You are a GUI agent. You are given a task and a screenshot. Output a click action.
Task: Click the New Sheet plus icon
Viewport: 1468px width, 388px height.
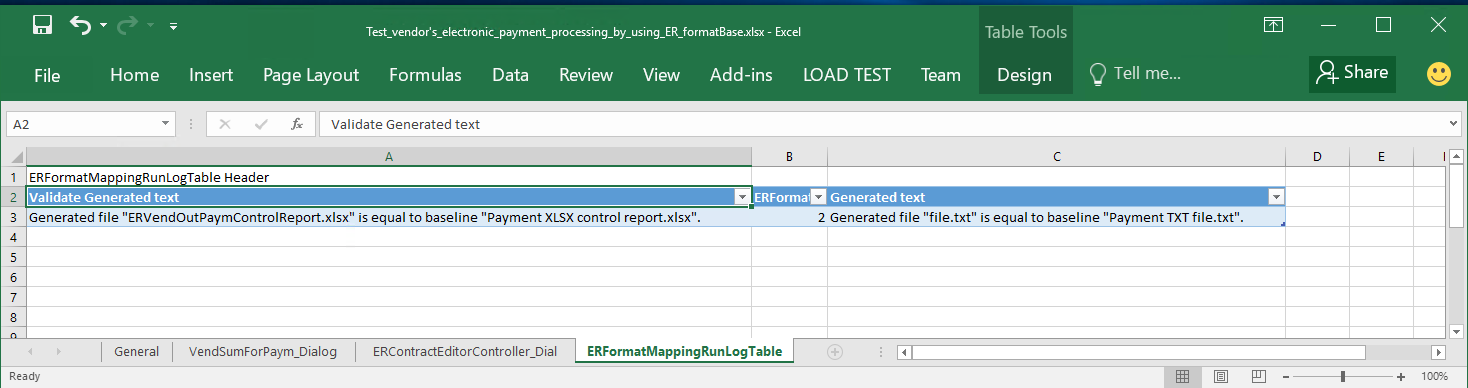(836, 351)
